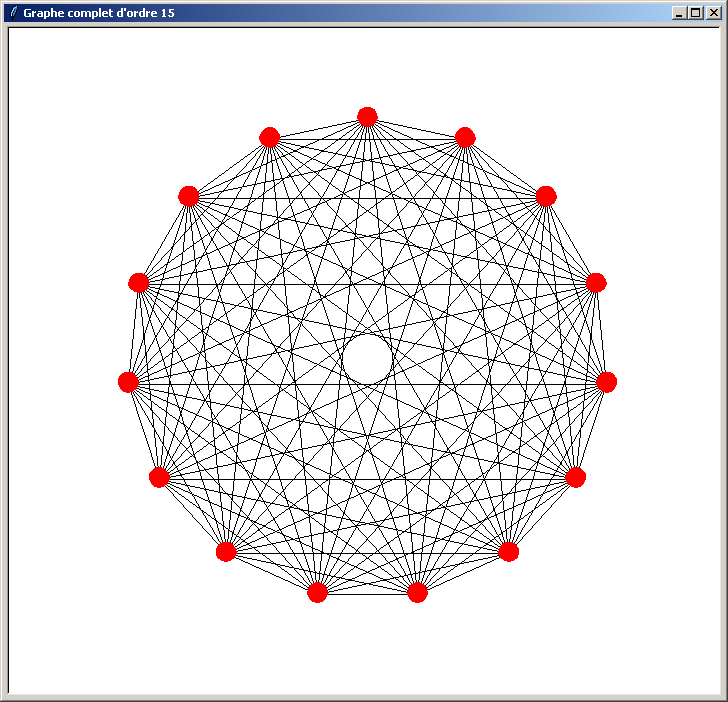
Task: Click the second vertex counterclockwise from the topmost
Action: coord(189,196)
